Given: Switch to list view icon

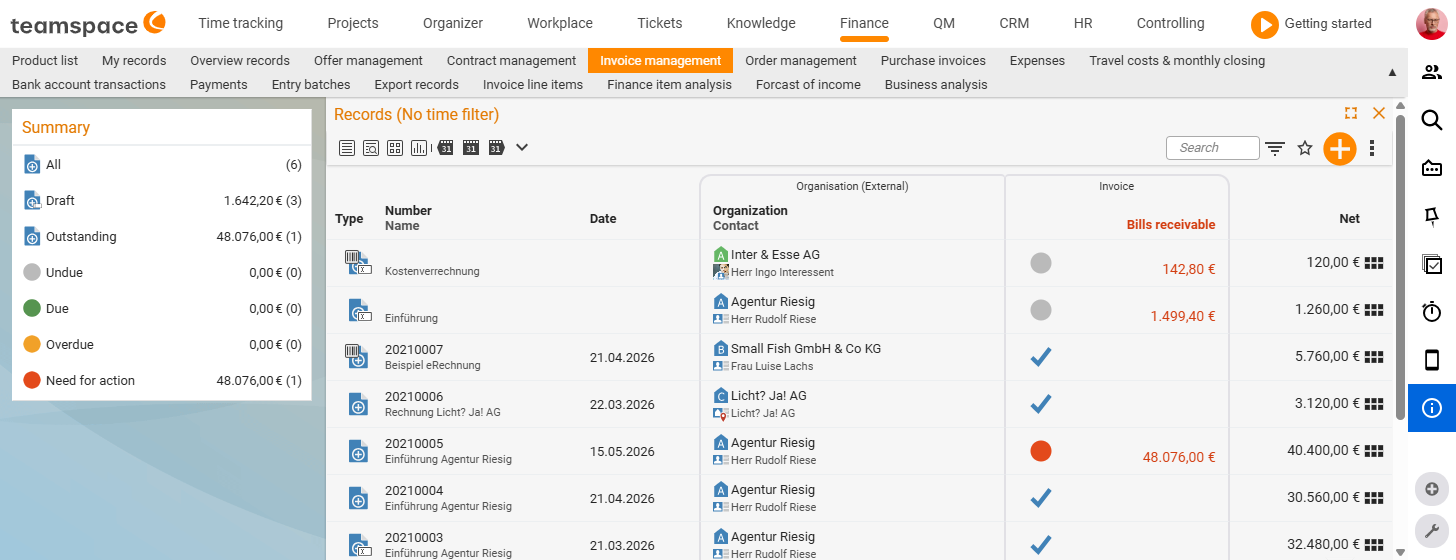Looking at the screenshot, I should [347, 148].
